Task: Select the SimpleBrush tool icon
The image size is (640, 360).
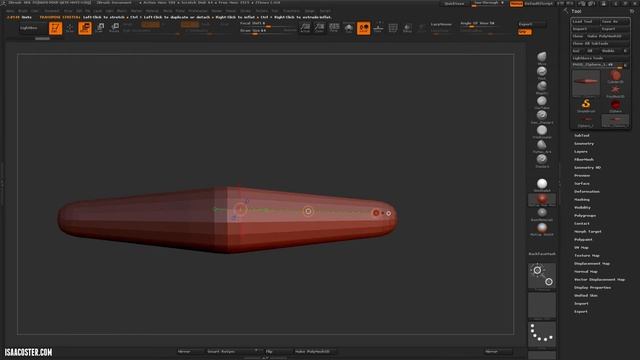Action: point(586,105)
